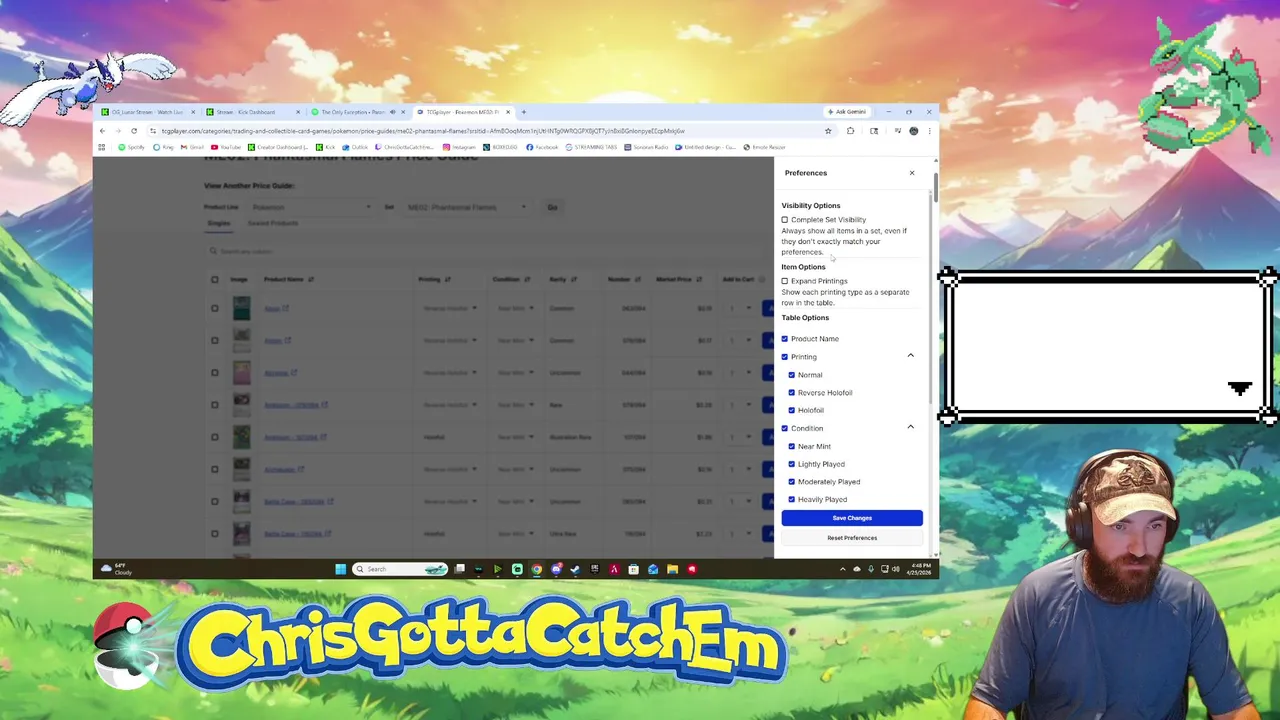Screen dimensions: 1280x720
Task: Click Reset Preferences link
Action: pos(852,538)
